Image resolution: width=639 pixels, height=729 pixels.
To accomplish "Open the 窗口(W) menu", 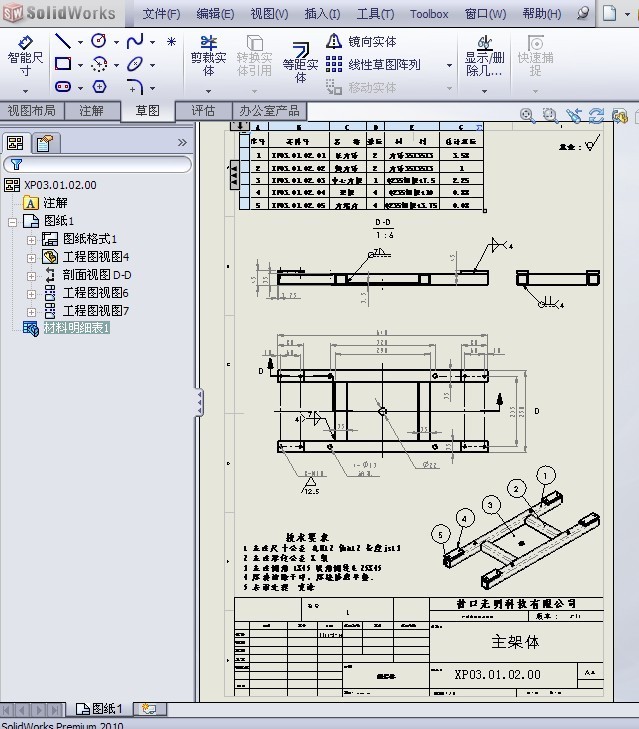I will point(485,14).
